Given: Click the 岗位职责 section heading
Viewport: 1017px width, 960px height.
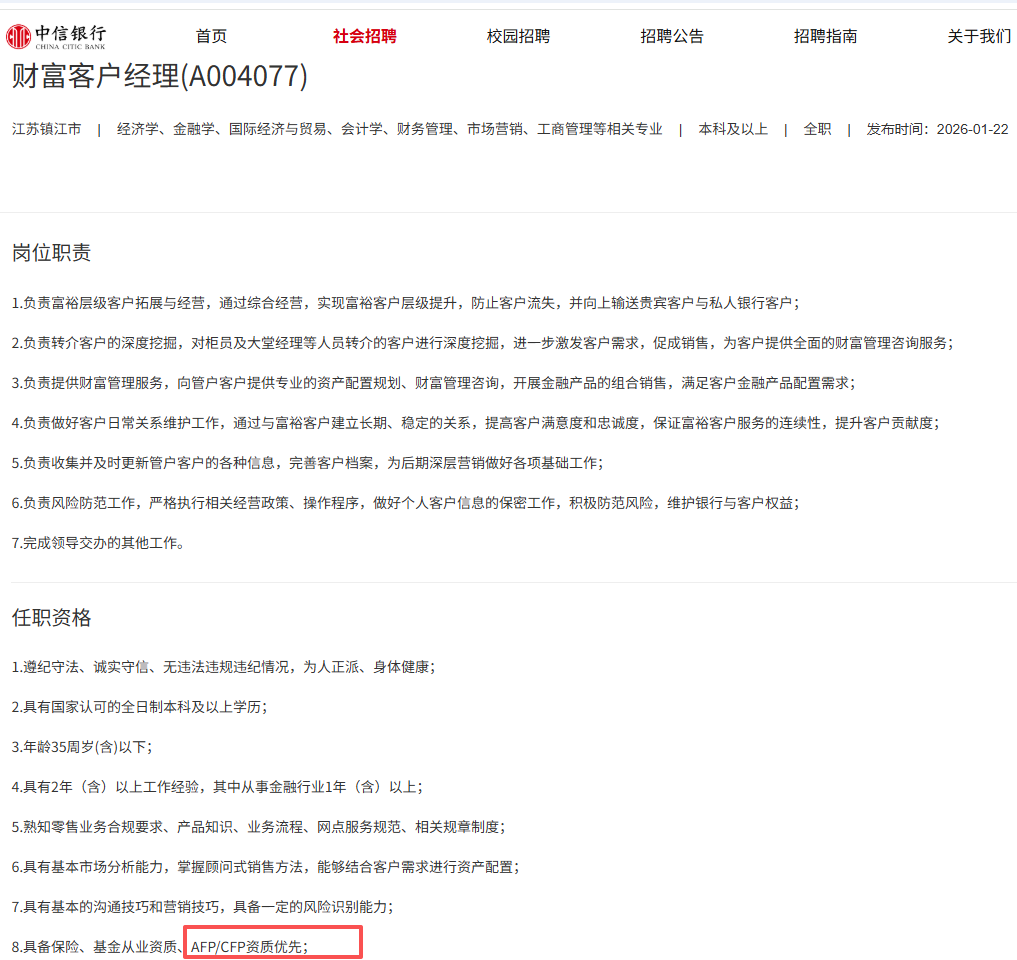Looking at the screenshot, I should [52, 252].
